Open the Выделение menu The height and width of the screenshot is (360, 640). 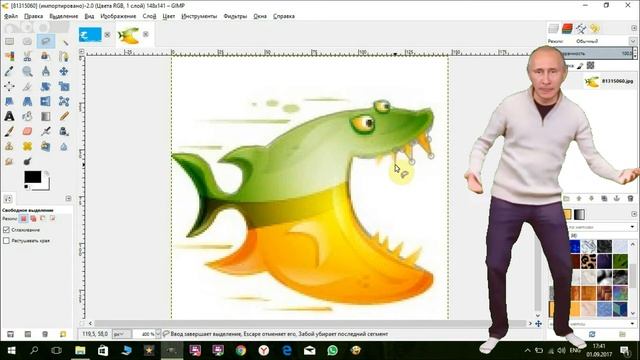click(64, 16)
